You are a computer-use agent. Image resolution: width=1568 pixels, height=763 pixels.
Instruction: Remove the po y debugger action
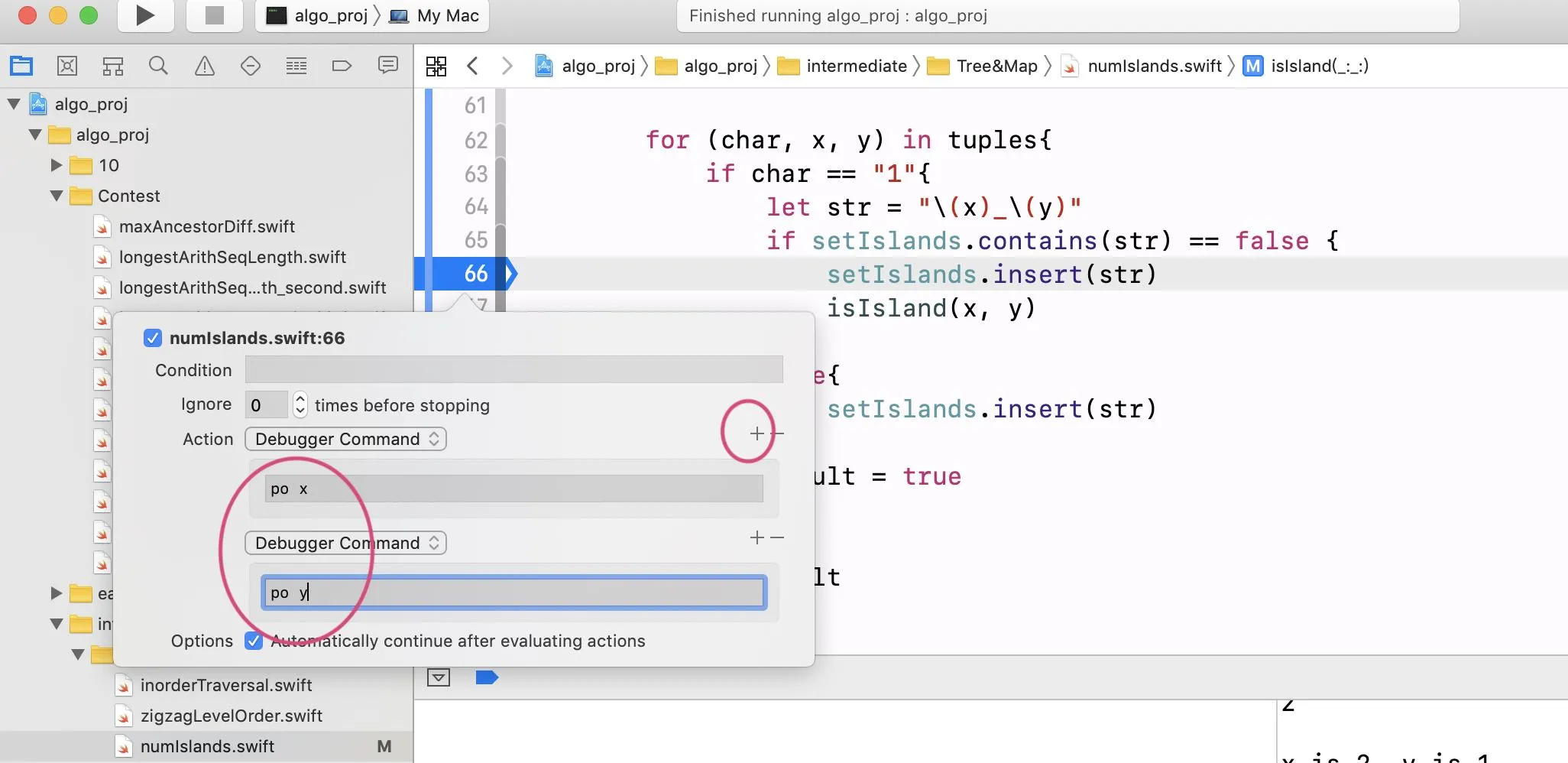(x=777, y=537)
